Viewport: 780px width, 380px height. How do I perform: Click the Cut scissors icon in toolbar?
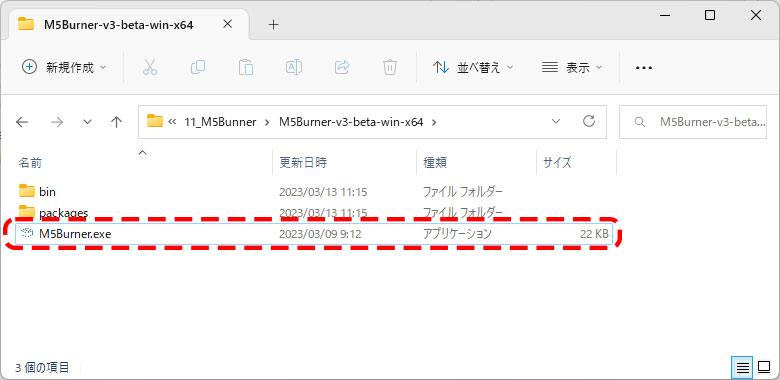click(150, 67)
